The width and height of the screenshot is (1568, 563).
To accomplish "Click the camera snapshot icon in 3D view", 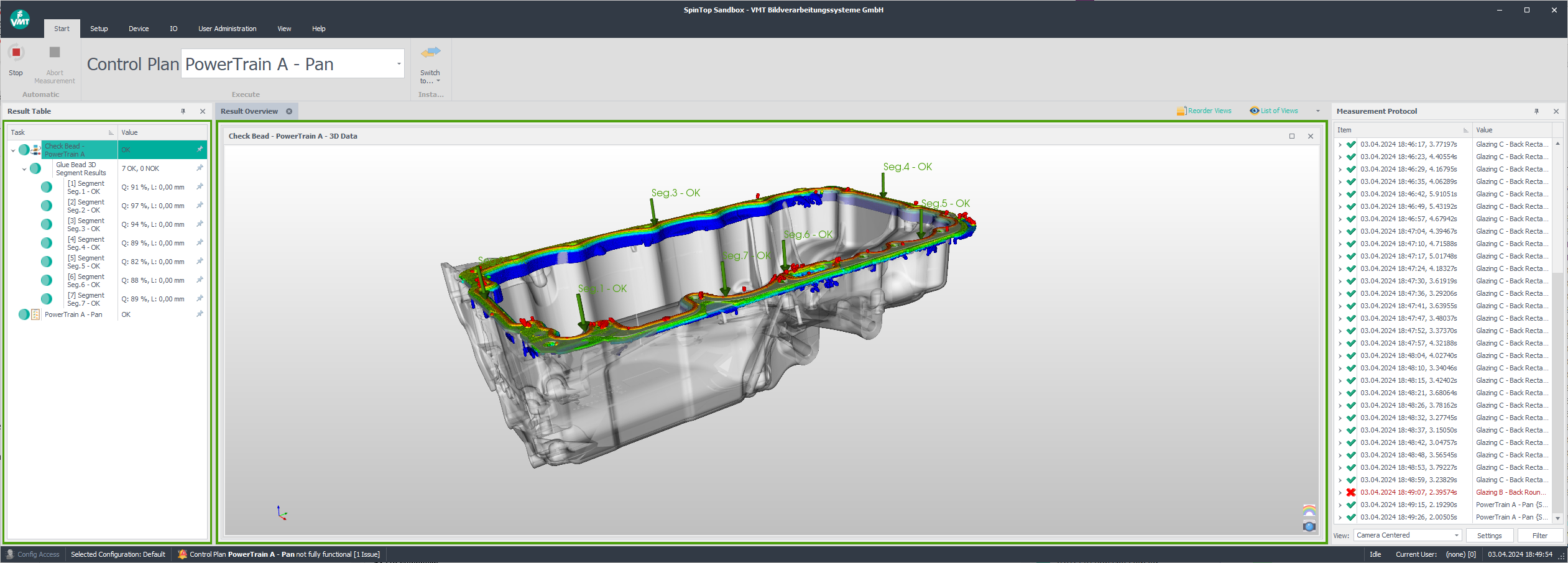I will [1309, 526].
